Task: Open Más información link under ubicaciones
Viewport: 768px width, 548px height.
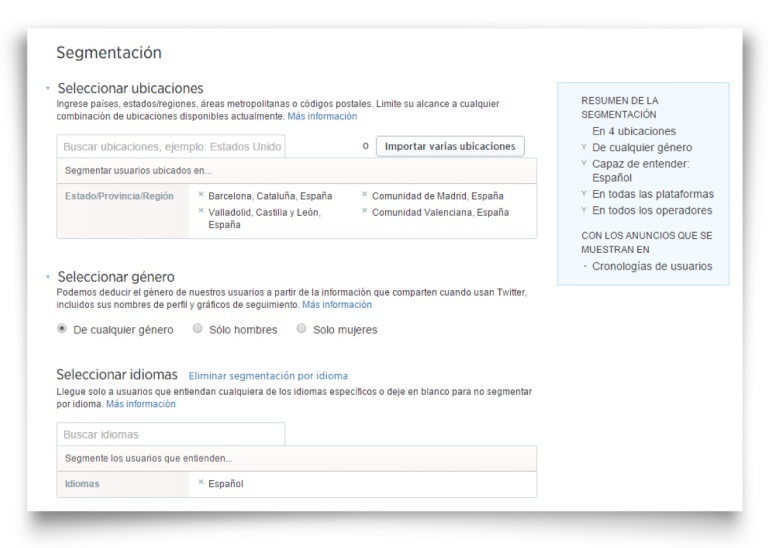Action: click(x=322, y=116)
